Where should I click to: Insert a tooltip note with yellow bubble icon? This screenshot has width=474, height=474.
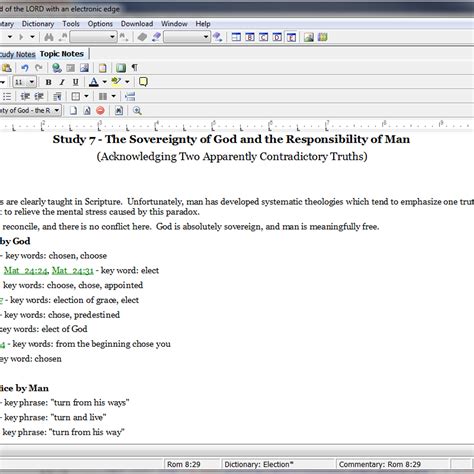click(x=143, y=82)
